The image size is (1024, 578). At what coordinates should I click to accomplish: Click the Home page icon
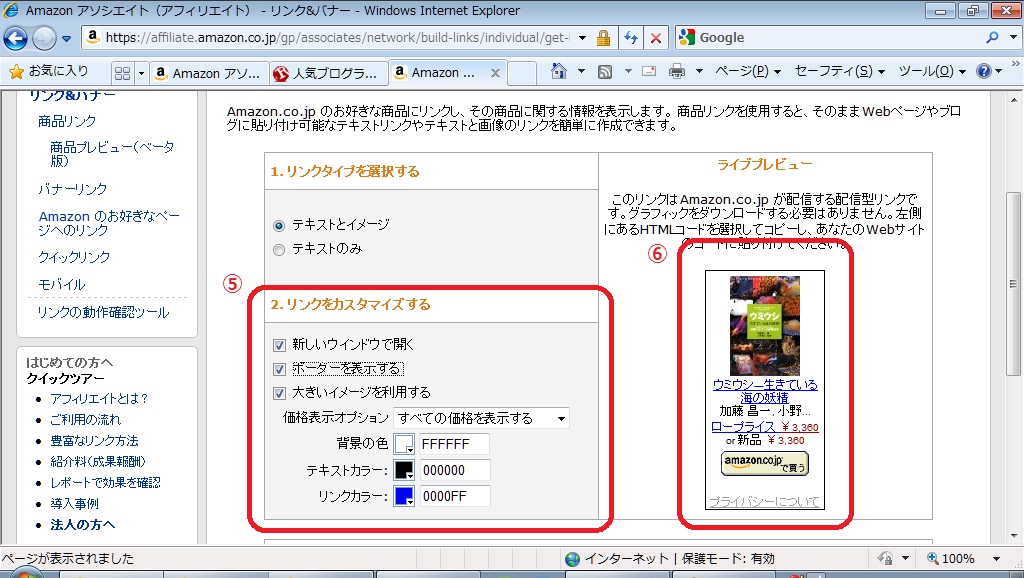(x=558, y=71)
